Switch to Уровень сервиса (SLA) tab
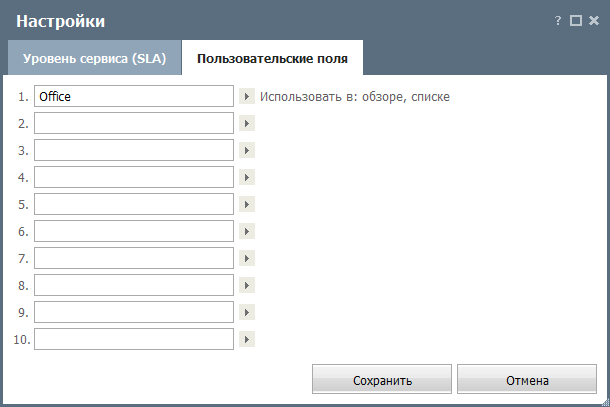610x407 pixels. pyautogui.click(x=95, y=58)
